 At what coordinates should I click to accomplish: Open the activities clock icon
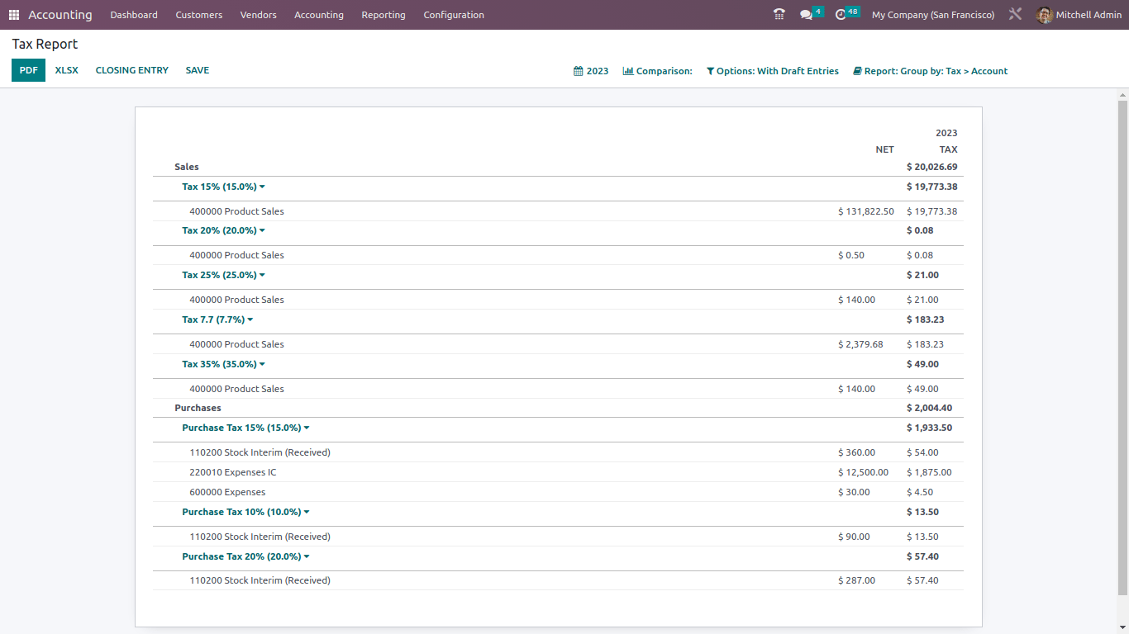[840, 14]
